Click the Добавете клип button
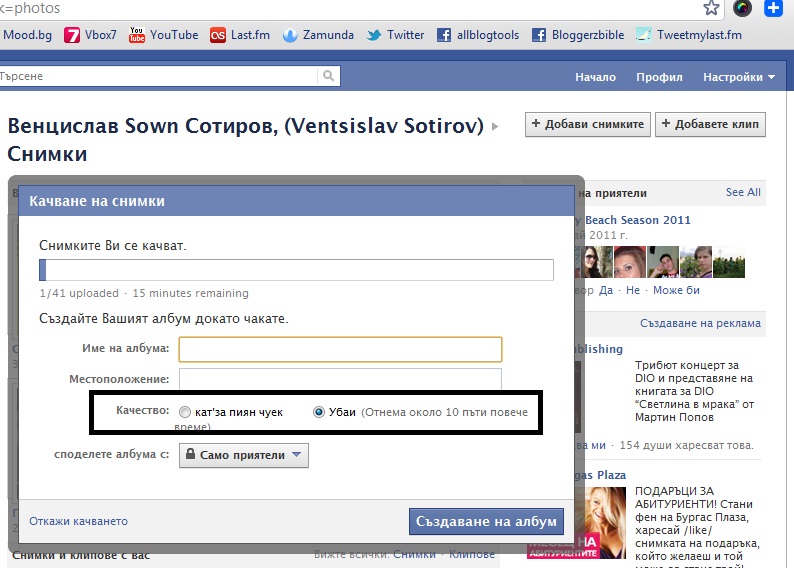The width and height of the screenshot is (794, 568). click(x=710, y=125)
